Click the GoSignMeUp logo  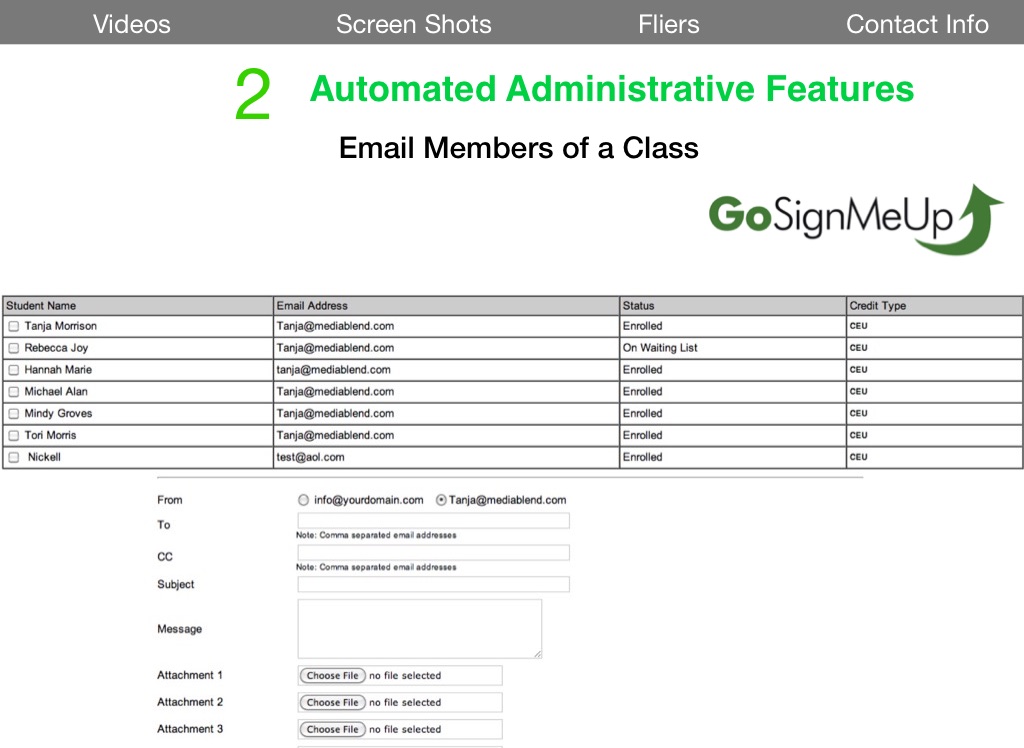tap(855, 218)
